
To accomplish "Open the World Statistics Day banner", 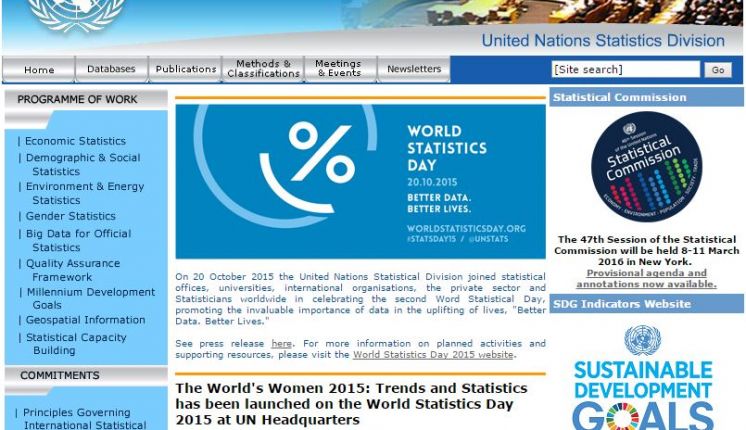I will (x=360, y=181).
